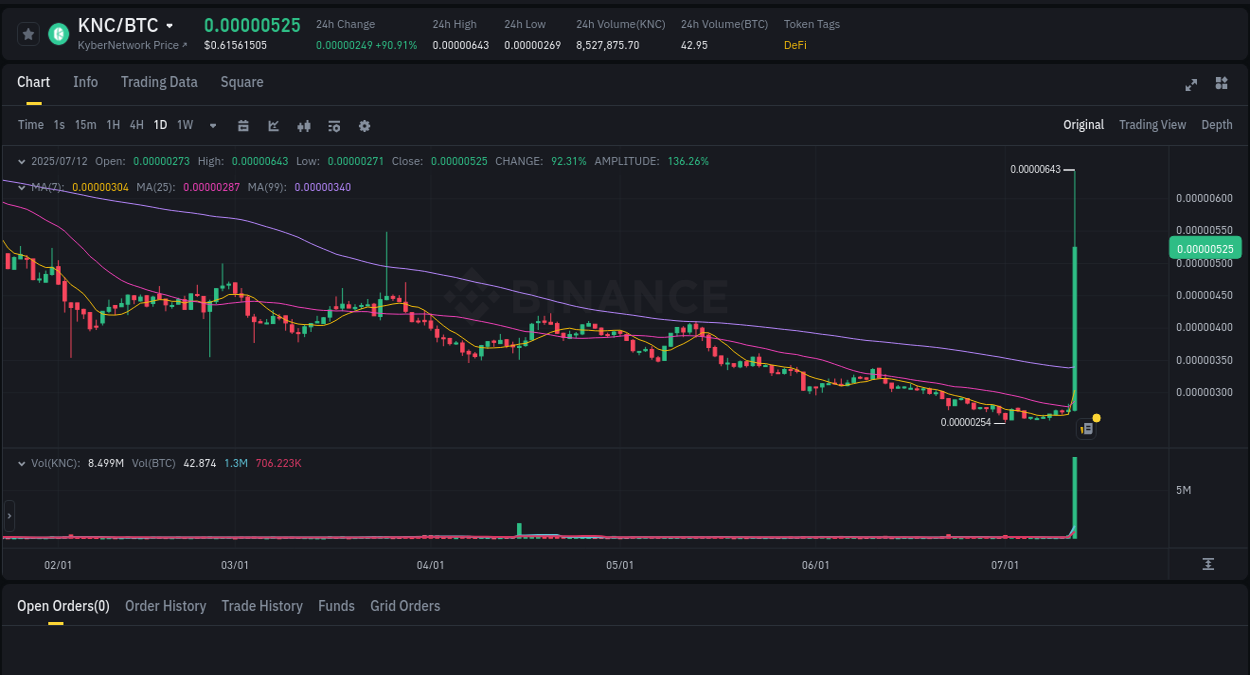Screen dimensions: 1250x675
Task: Click the green last price label on axis
Action: (x=1205, y=247)
